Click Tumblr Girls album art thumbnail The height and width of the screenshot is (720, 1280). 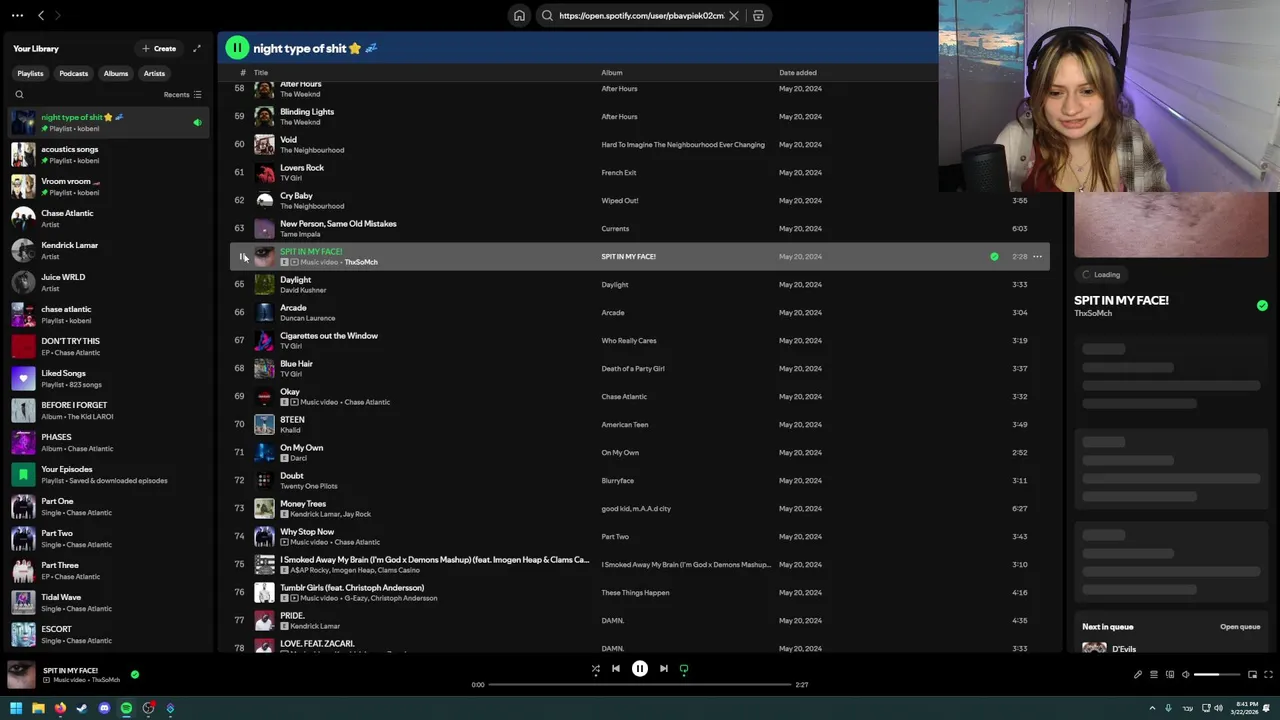pyautogui.click(x=264, y=593)
